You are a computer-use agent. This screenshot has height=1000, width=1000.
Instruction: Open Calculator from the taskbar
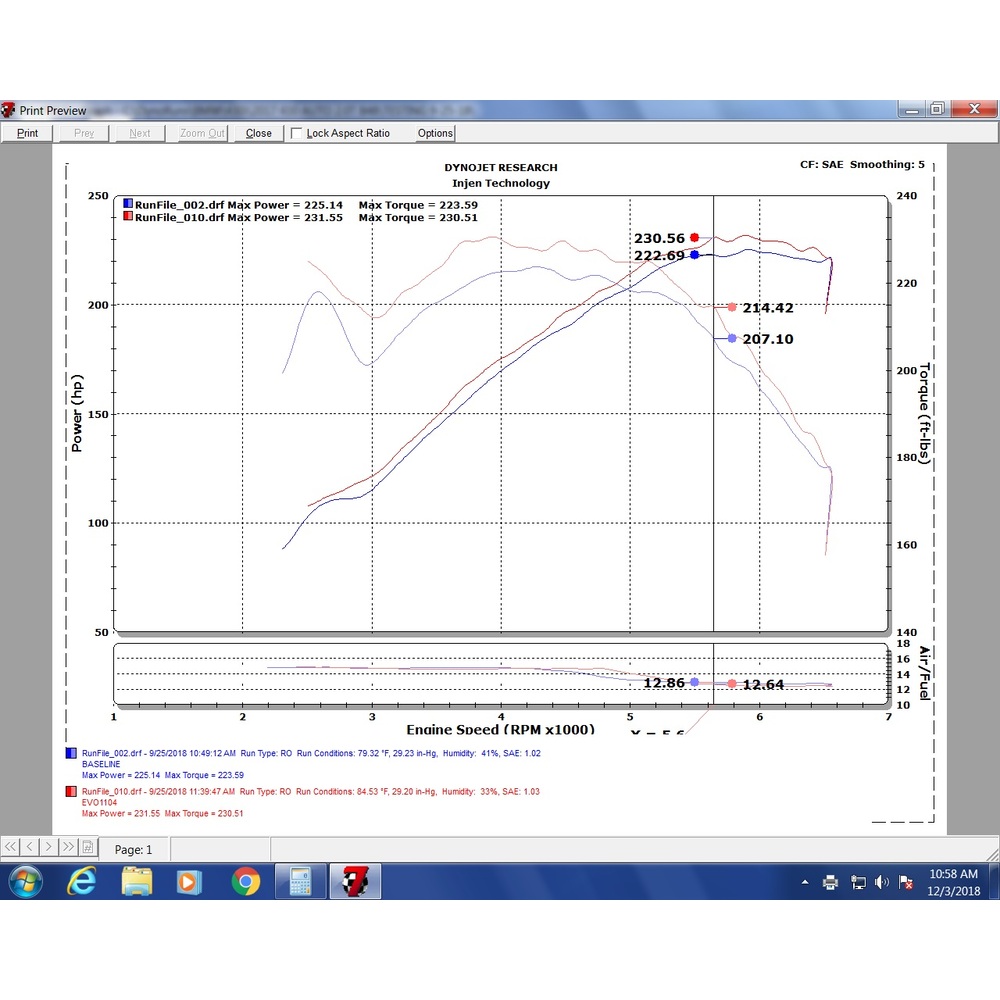pyautogui.click(x=300, y=882)
